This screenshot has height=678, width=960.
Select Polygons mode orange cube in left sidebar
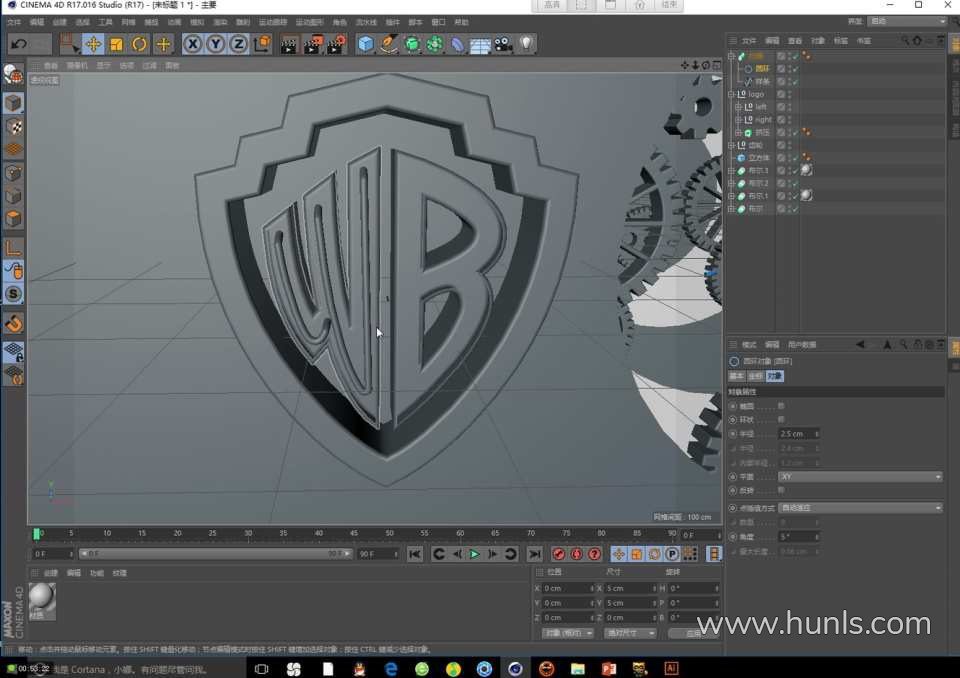[13, 219]
